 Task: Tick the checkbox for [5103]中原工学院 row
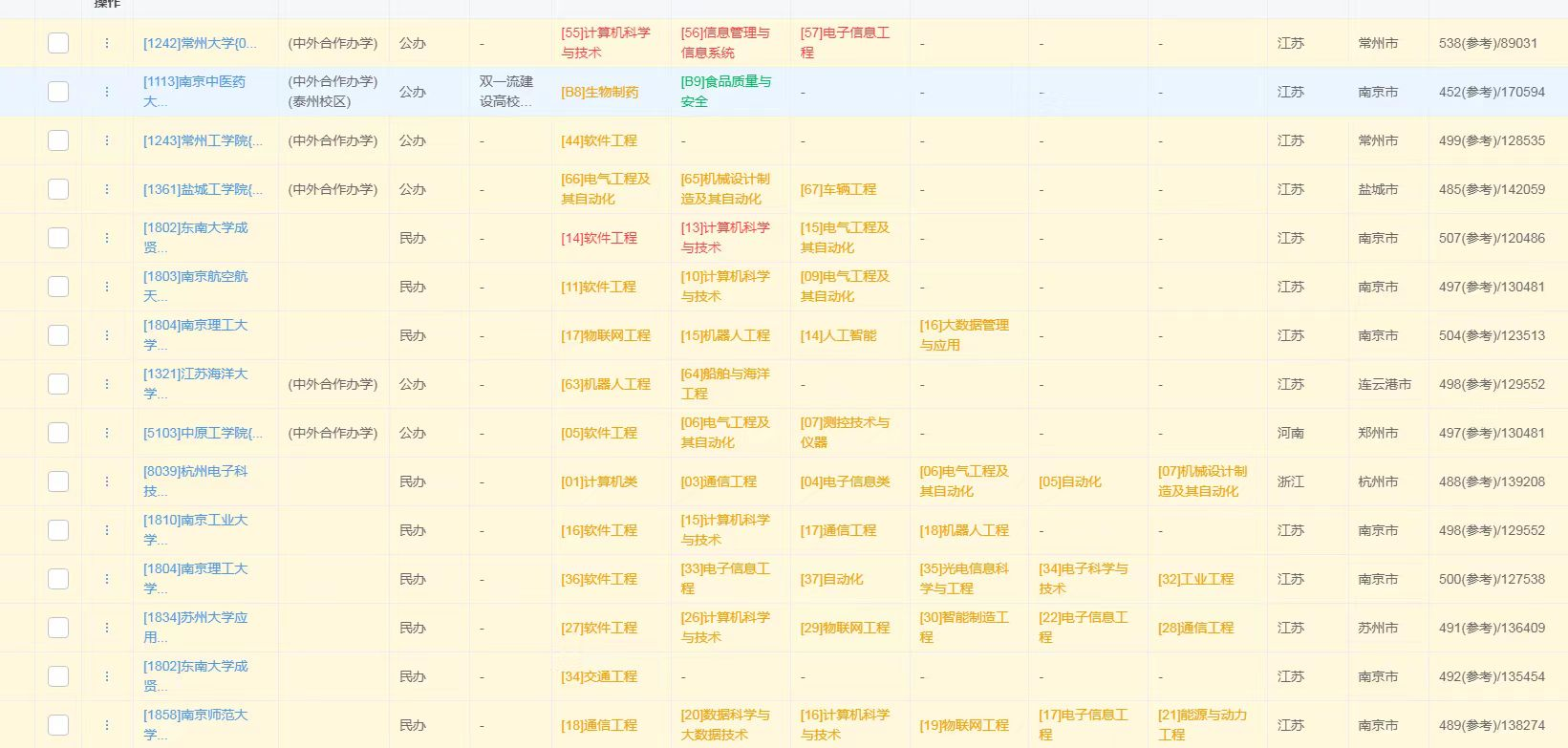(58, 433)
